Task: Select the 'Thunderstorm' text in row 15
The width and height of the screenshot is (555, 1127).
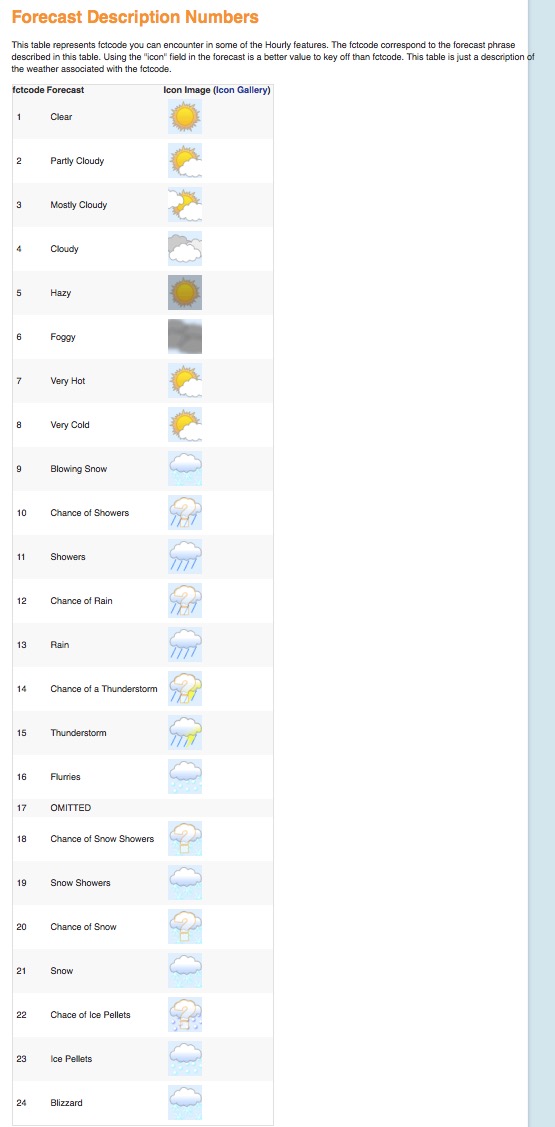Action: [x=78, y=732]
